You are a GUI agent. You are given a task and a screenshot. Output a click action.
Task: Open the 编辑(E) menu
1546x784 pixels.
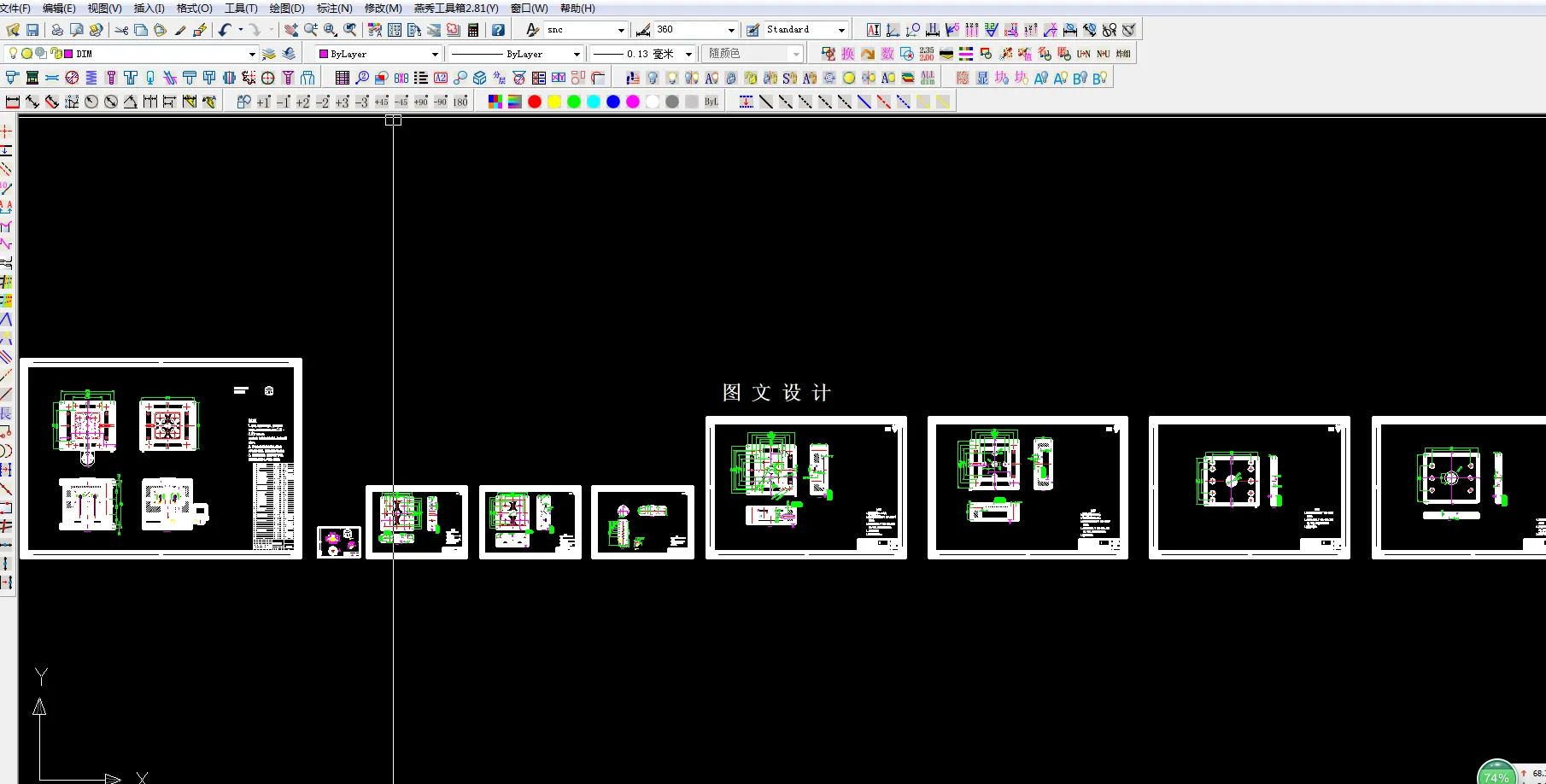[59, 8]
